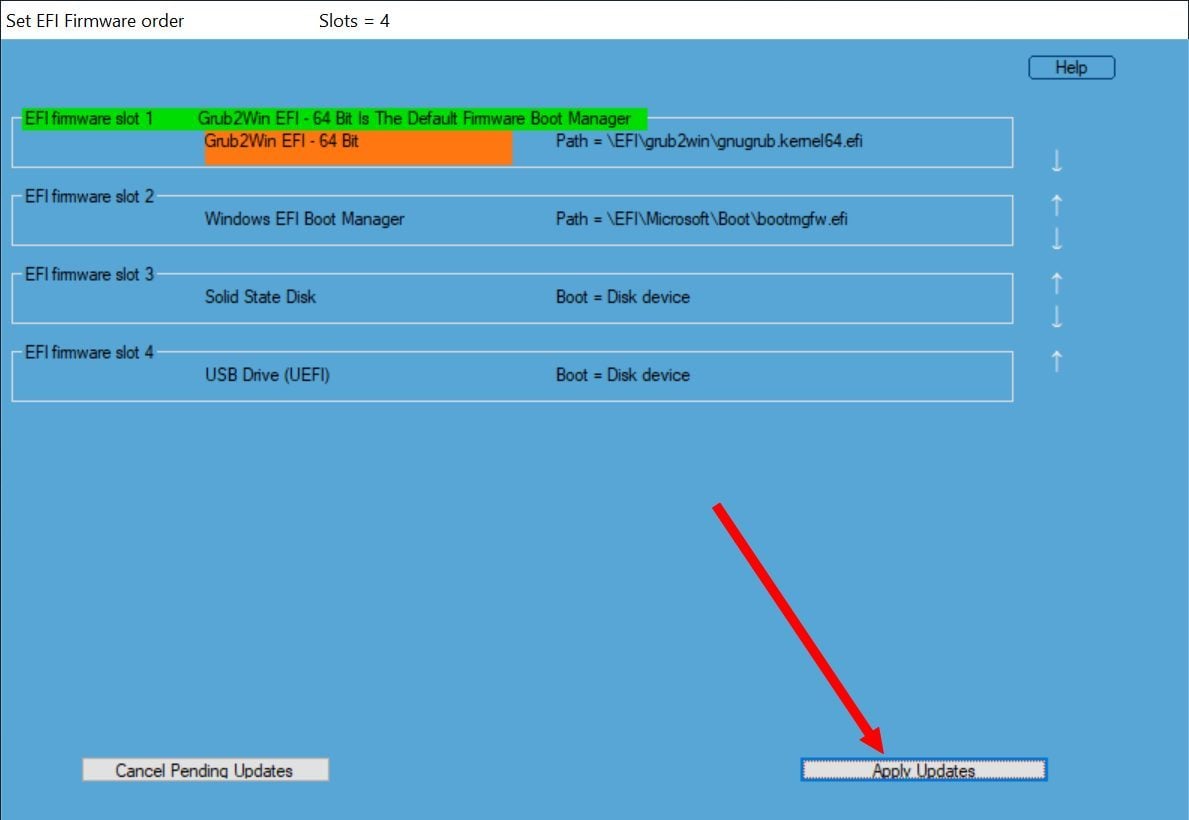
Task: Move slot 1 Grub2Win entry down
Action: (x=1056, y=161)
